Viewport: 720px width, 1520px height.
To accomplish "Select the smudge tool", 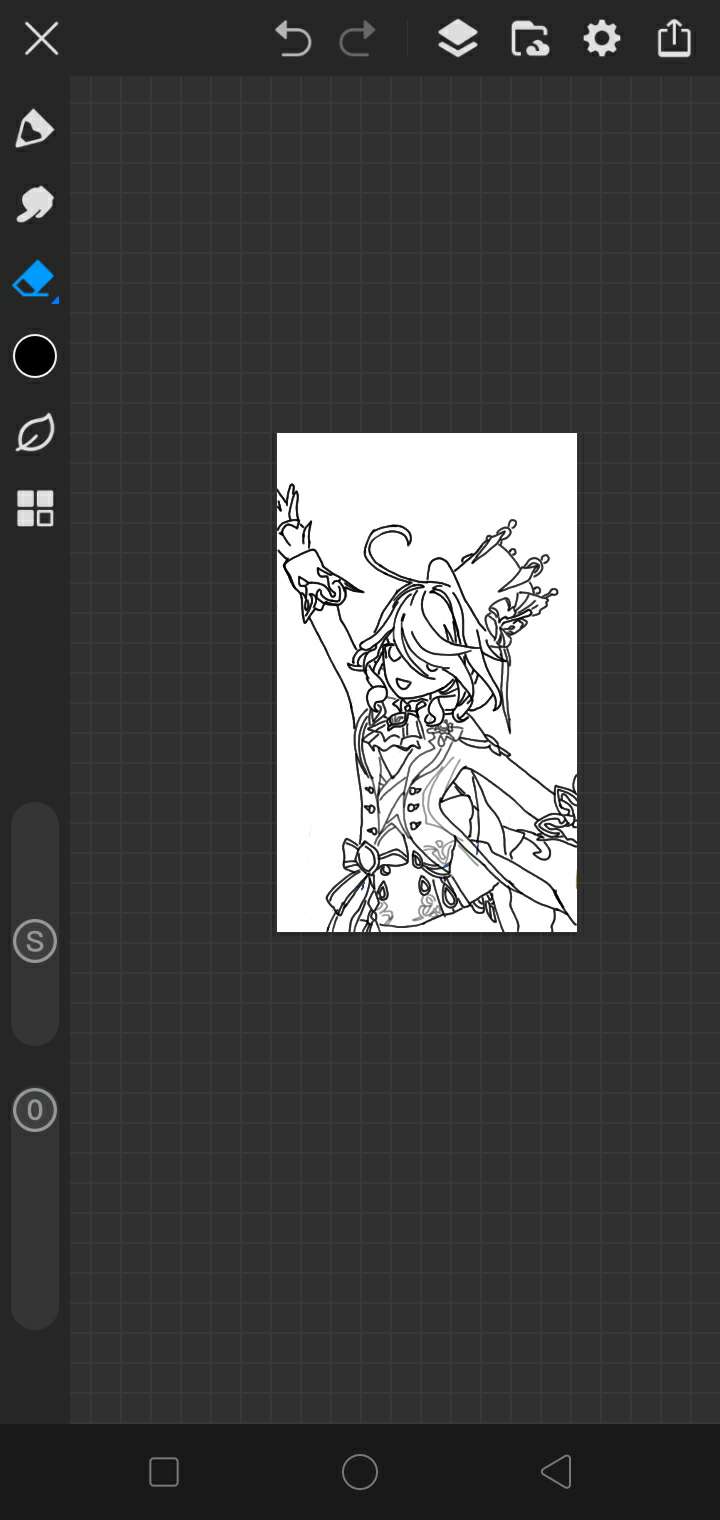I will pyautogui.click(x=34, y=204).
